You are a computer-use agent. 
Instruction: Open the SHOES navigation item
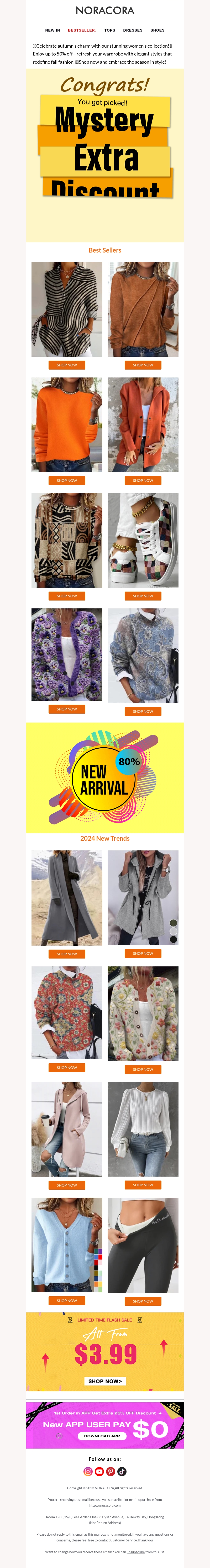tap(158, 30)
